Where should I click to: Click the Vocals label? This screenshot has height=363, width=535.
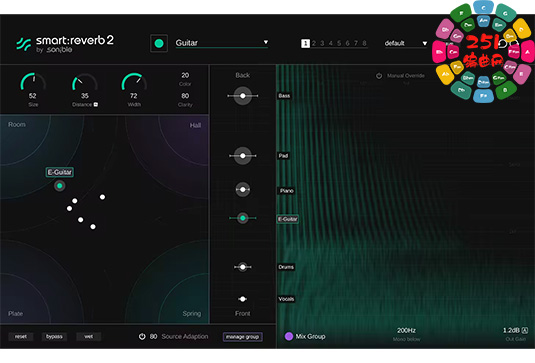coord(286,299)
